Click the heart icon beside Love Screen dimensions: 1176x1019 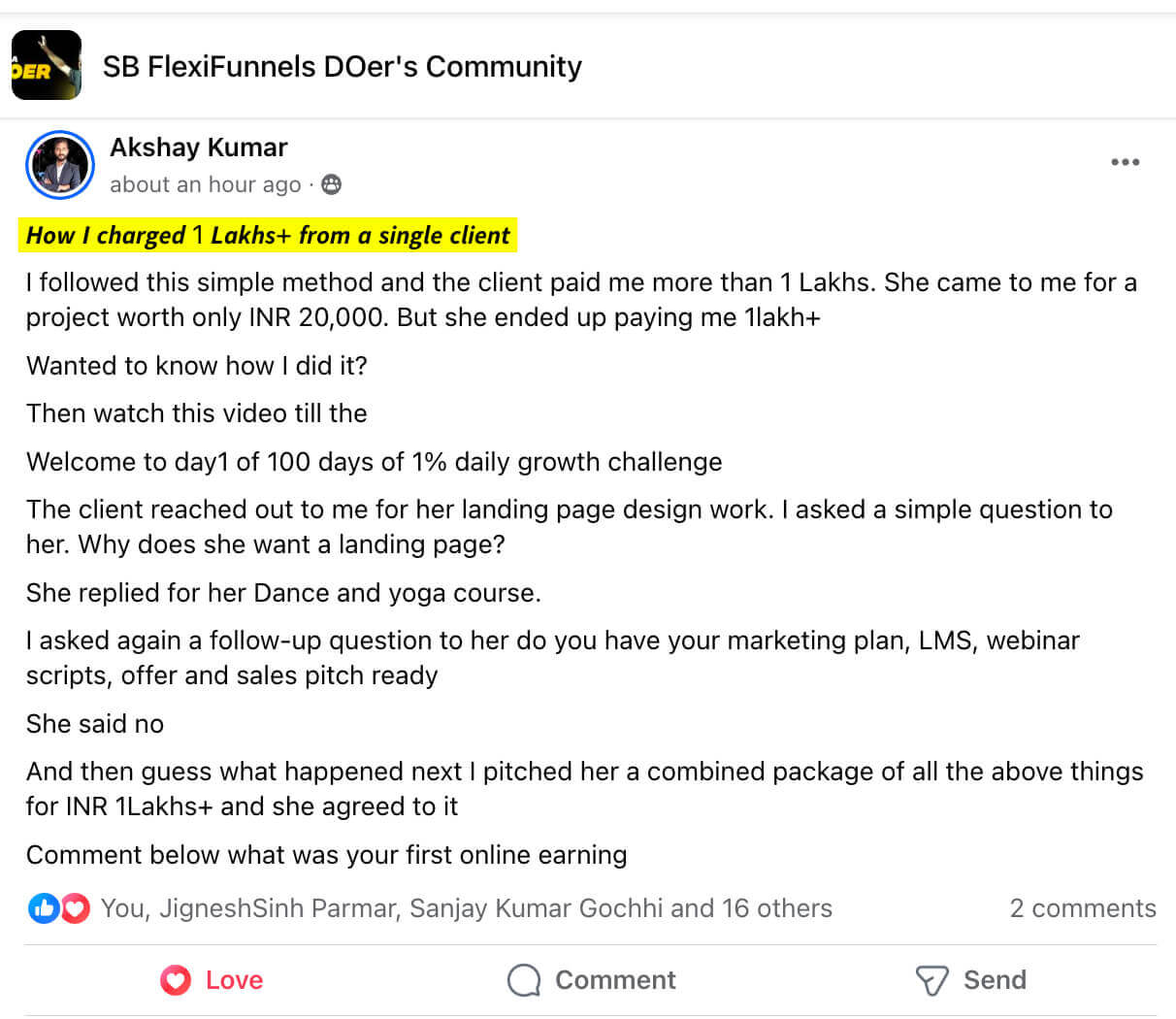click(176, 980)
